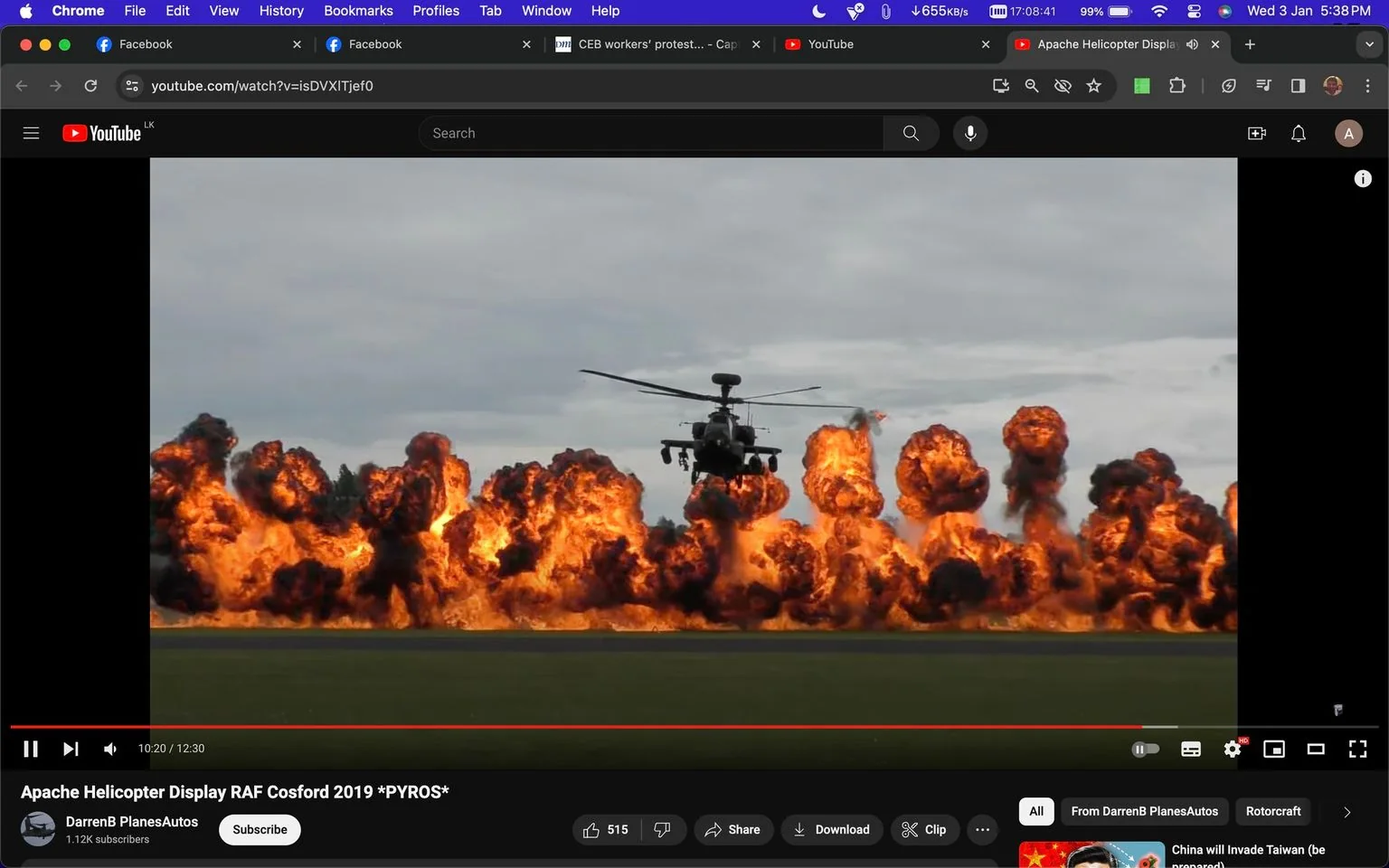This screenshot has width=1389, height=868.
Task: Toggle the Chrome side panel
Action: pos(1298,86)
